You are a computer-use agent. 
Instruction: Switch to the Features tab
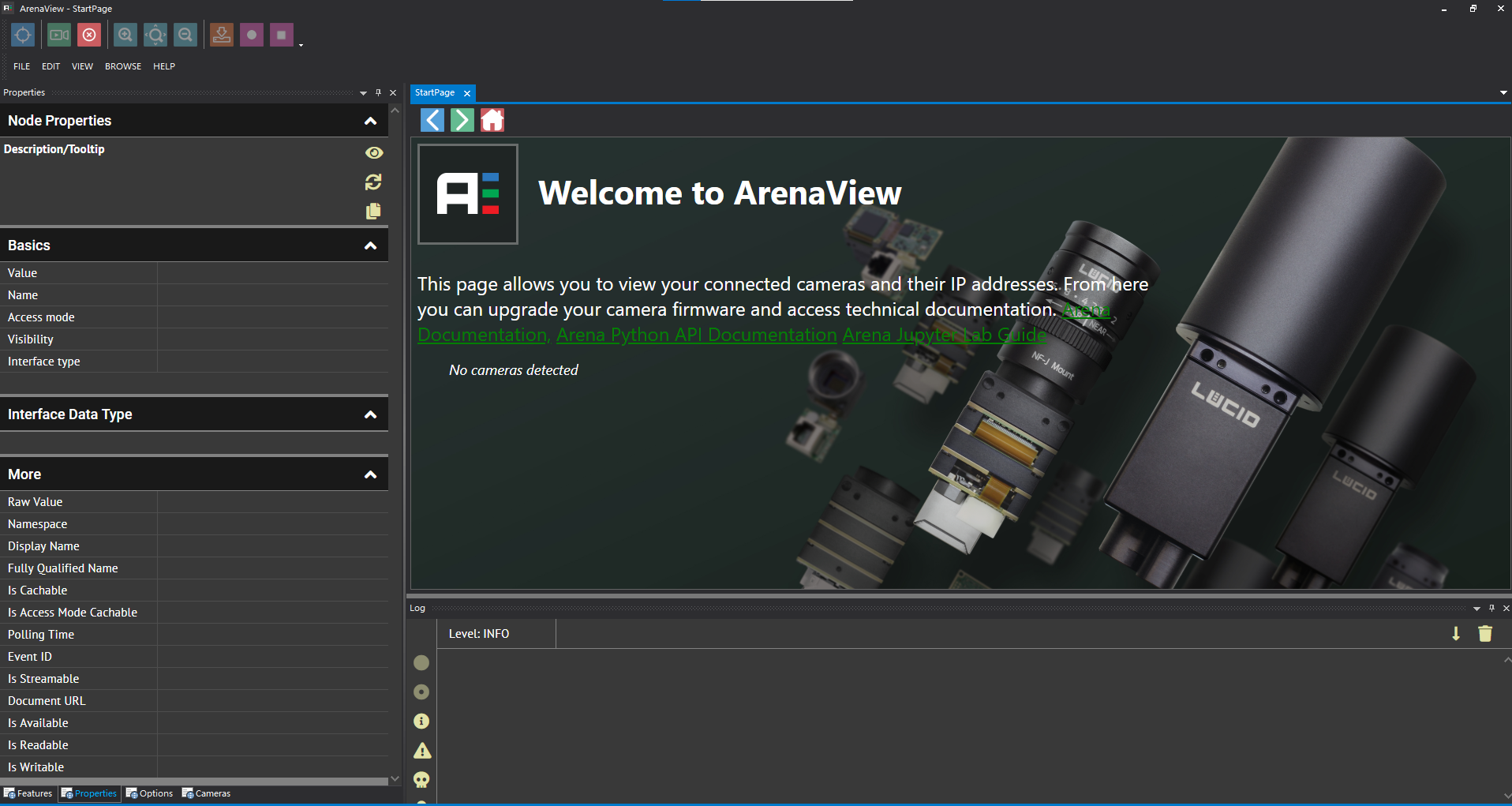[x=28, y=793]
